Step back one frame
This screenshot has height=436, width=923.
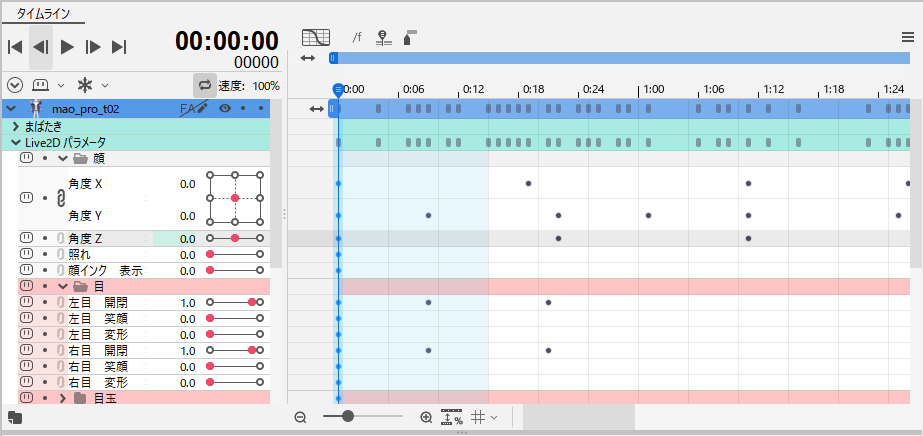click(x=40, y=46)
